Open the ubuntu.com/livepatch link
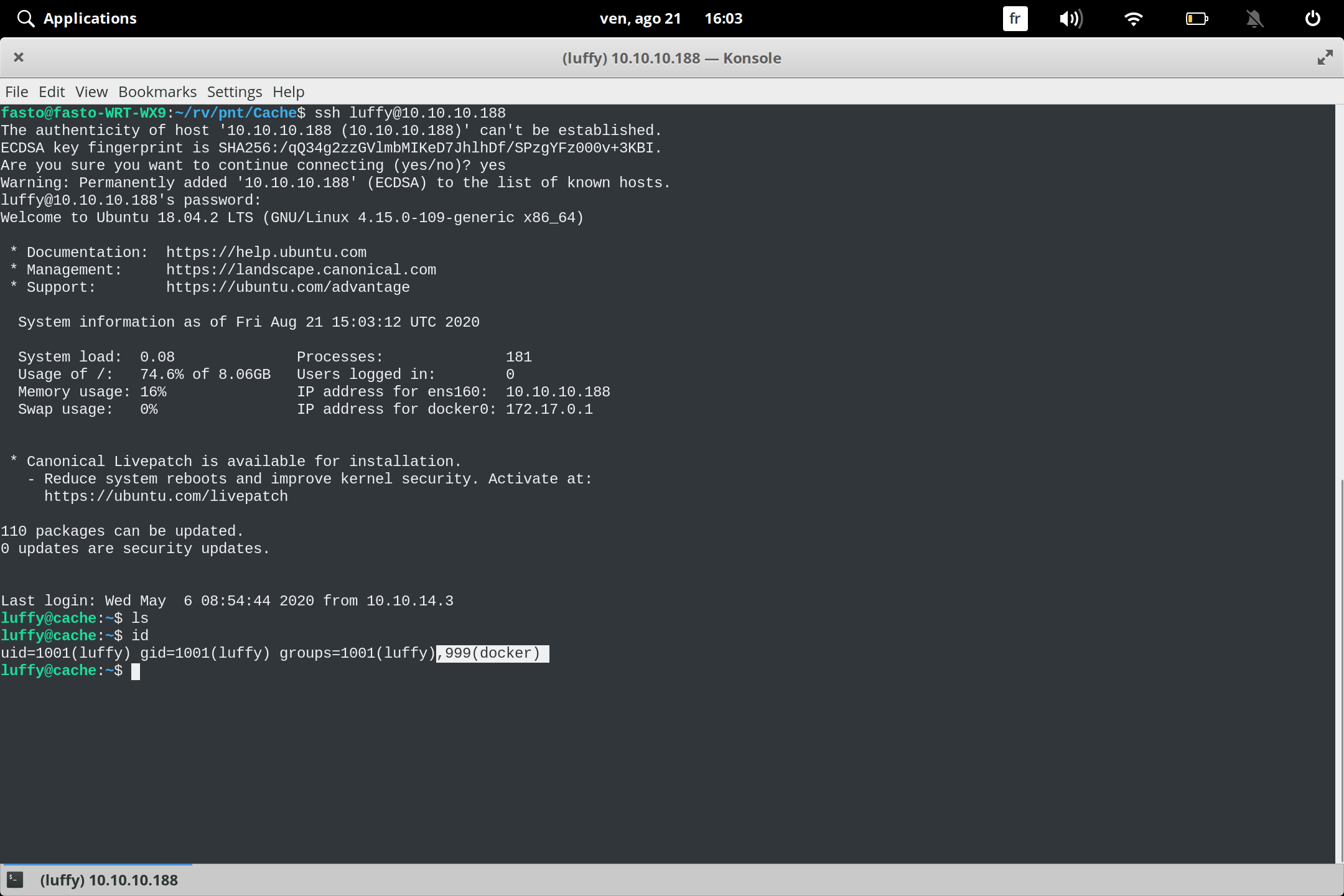Screen dimensions: 1344x896 click(166, 495)
